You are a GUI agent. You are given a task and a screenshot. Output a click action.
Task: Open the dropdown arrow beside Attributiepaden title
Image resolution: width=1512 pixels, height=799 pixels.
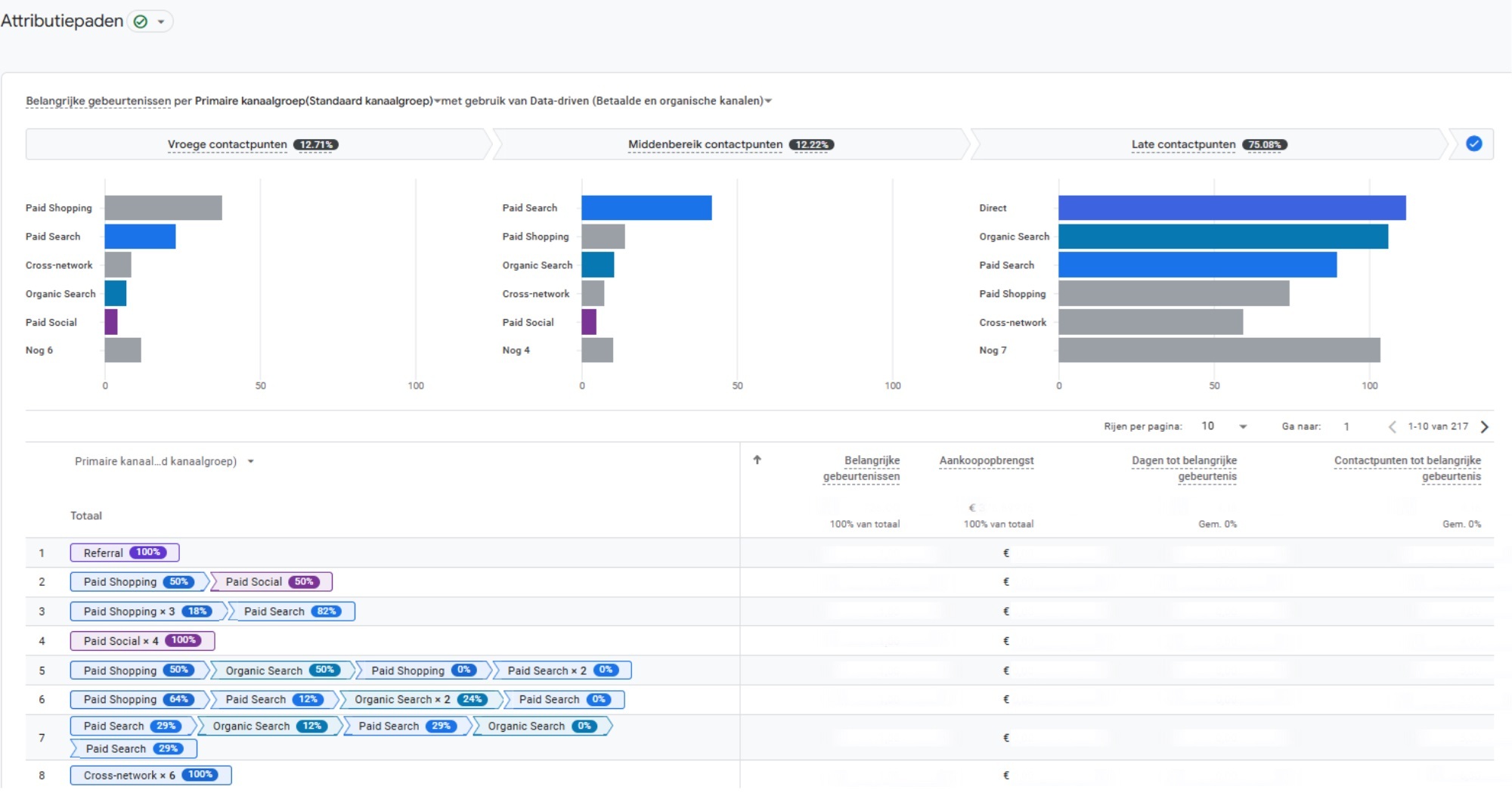161,22
